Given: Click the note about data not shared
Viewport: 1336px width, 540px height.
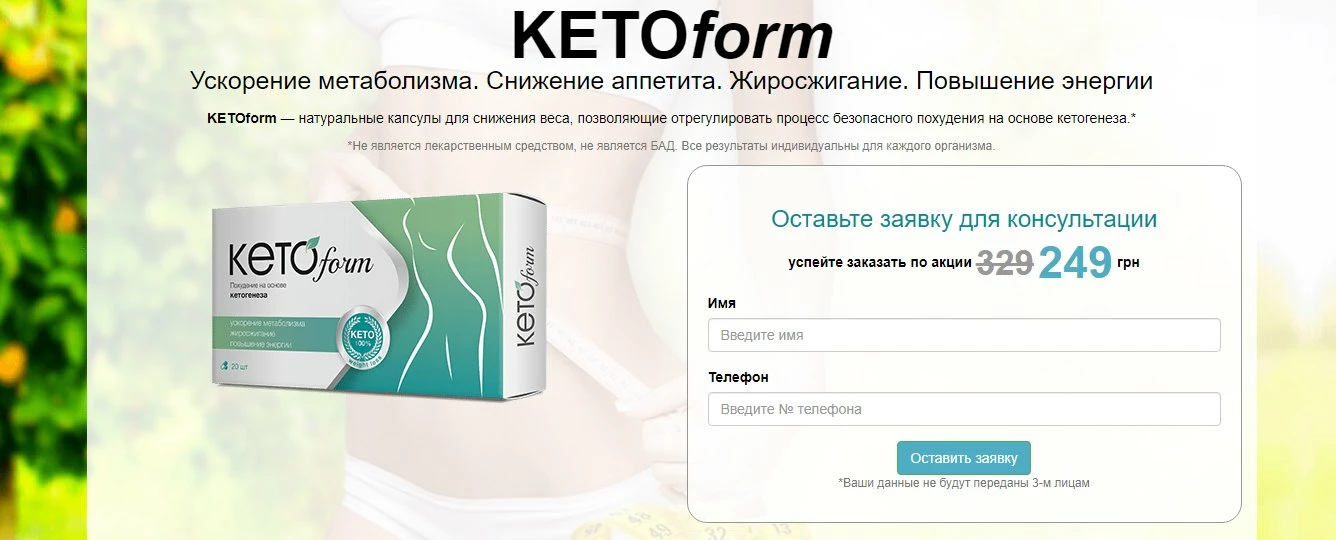Looking at the screenshot, I should point(964,483).
